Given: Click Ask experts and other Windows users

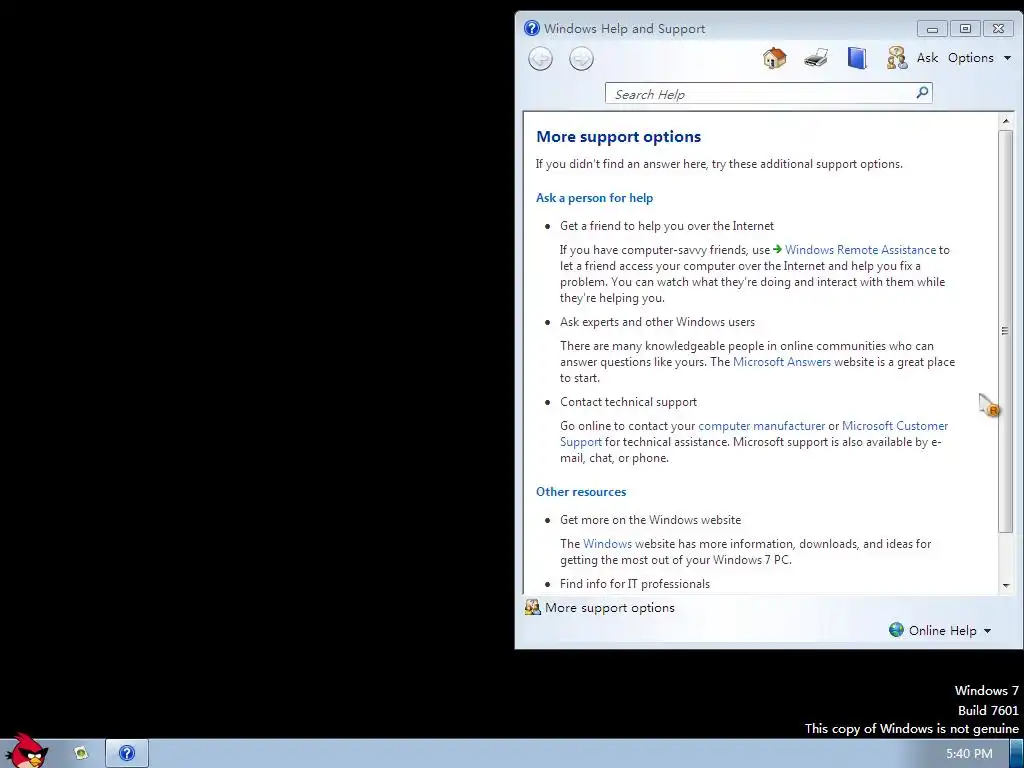Looking at the screenshot, I should click(x=657, y=322).
